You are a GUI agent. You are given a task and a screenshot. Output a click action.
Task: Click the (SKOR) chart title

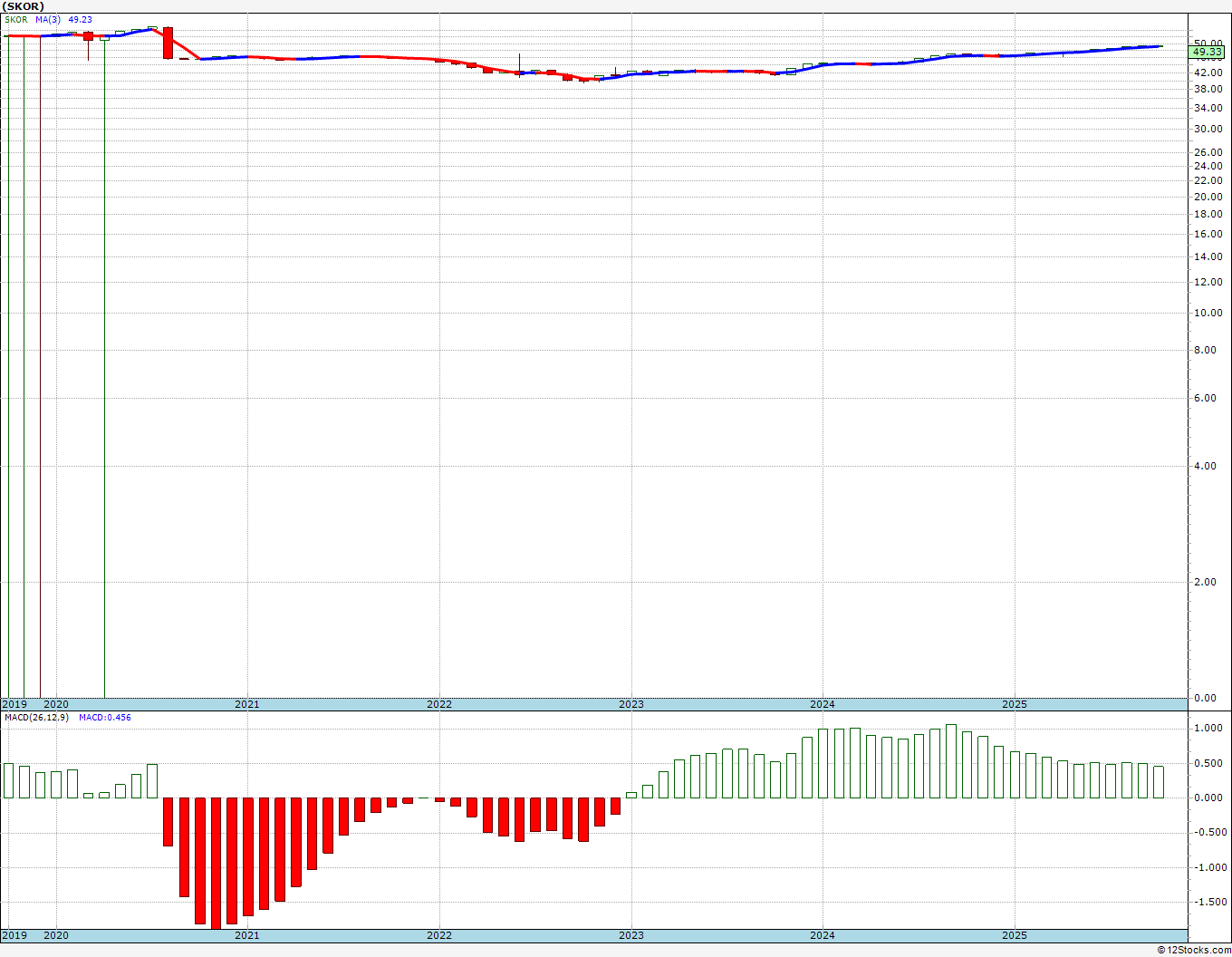click(24, 6)
